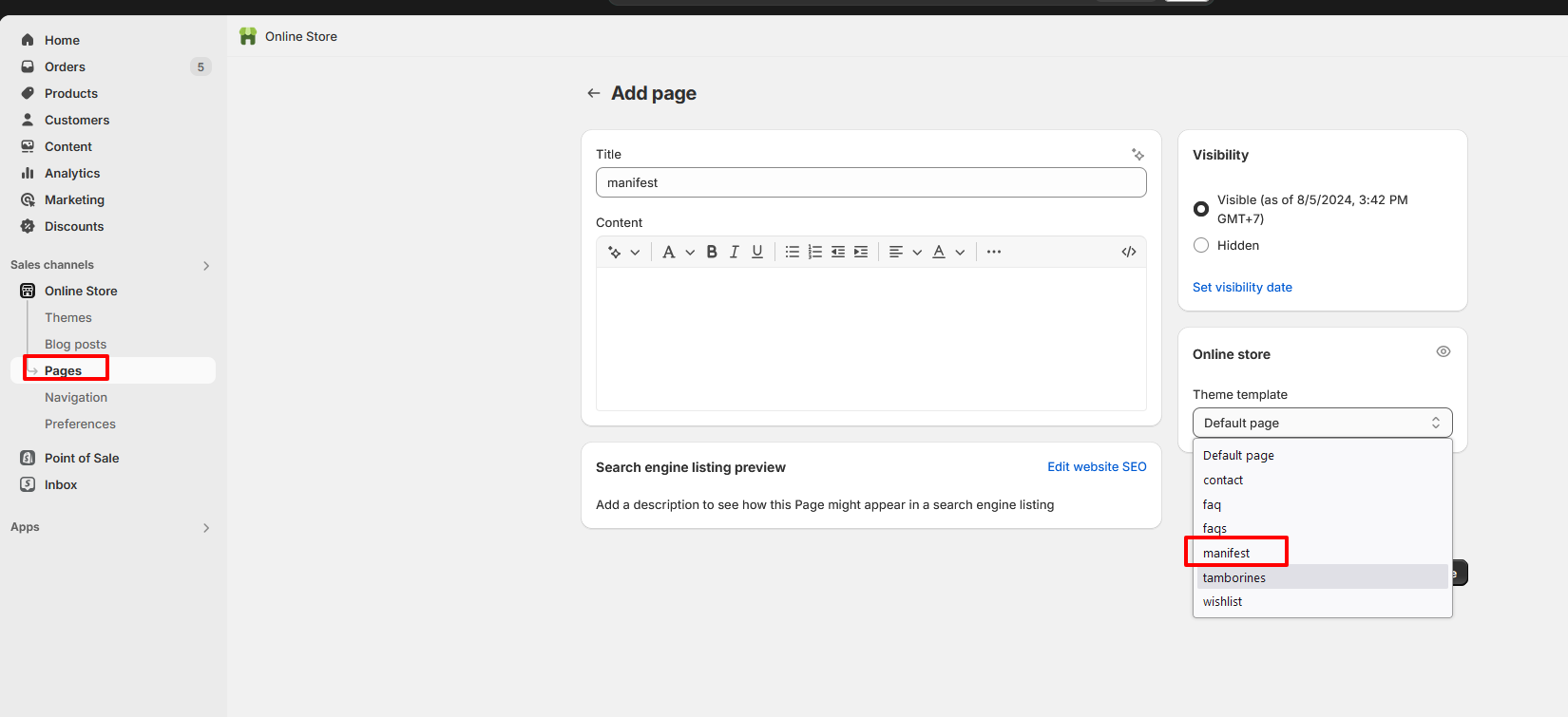The height and width of the screenshot is (717, 1568).
Task: Apply italic formatting in editor toolbar
Action: click(x=735, y=252)
